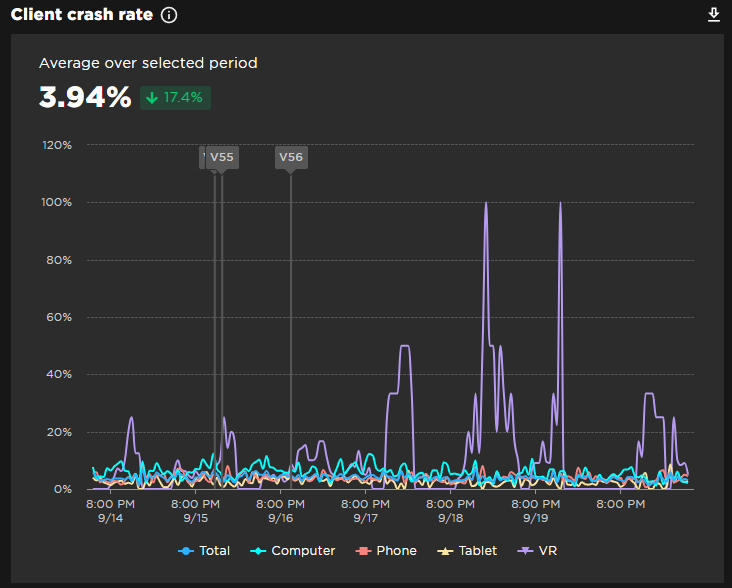Click the 17.4% decrease badge
The width and height of the screenshot is (732, 588).
(x=175, y=98)
